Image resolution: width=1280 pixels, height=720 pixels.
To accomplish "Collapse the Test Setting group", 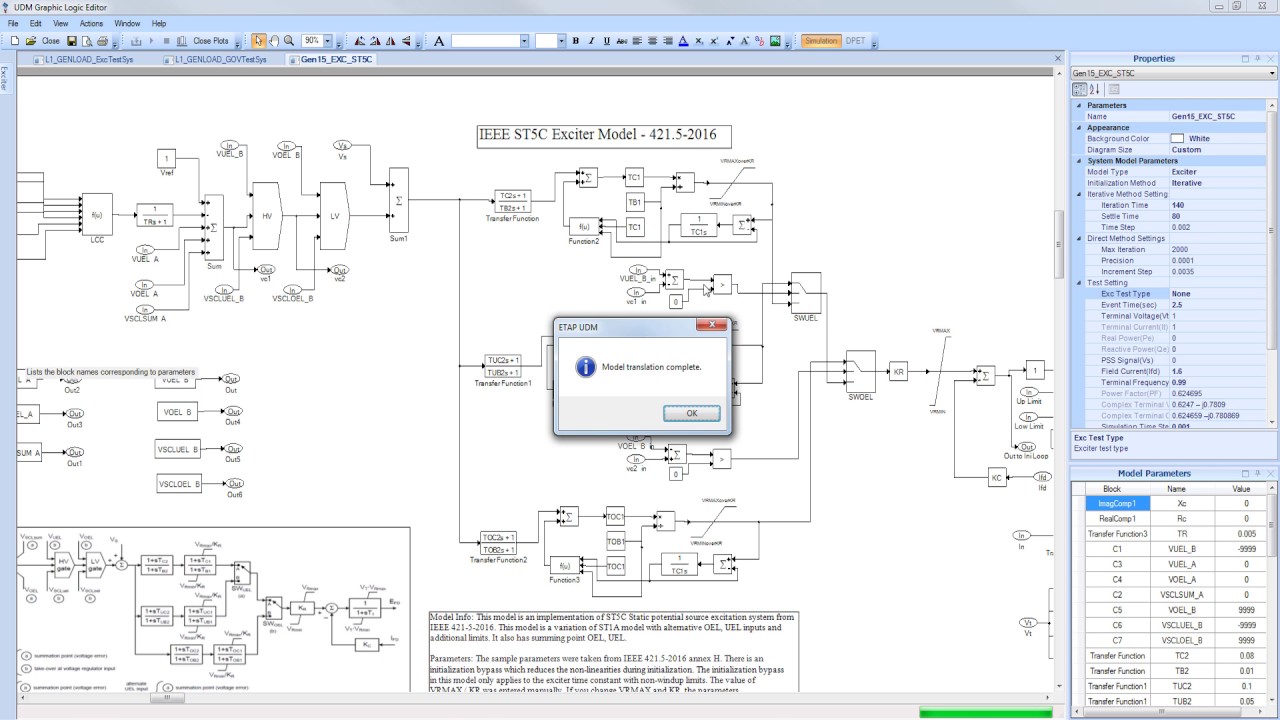I will (x=1079, y=282).
